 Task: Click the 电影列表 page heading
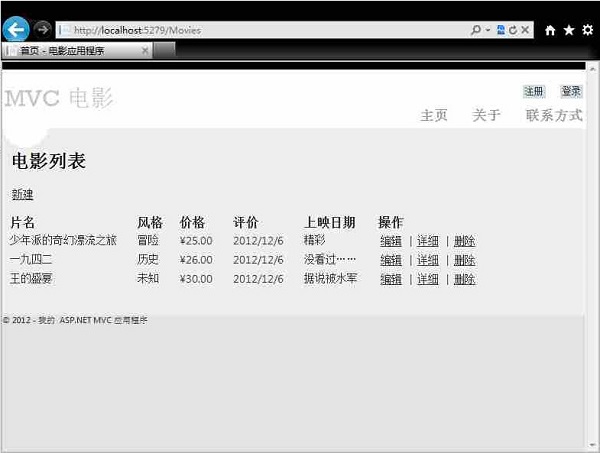click(49, 161)
